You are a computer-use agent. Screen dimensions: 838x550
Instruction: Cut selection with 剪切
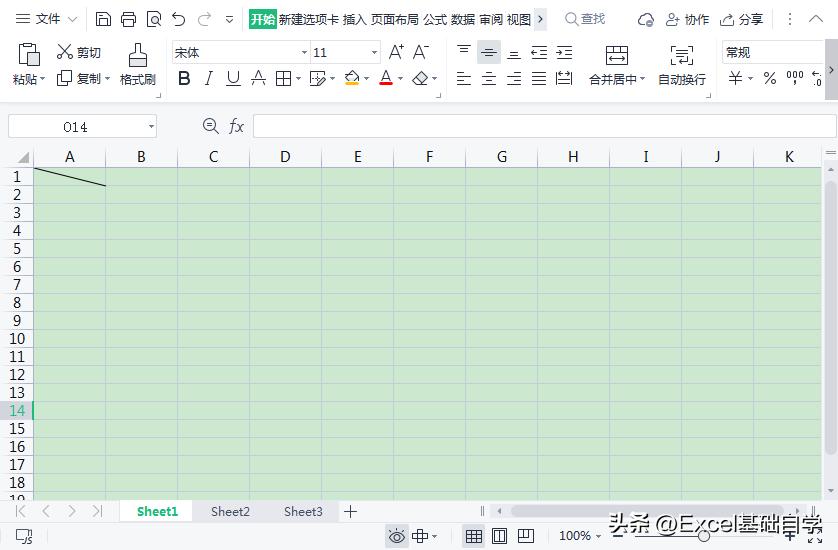(x=79, y=52)
